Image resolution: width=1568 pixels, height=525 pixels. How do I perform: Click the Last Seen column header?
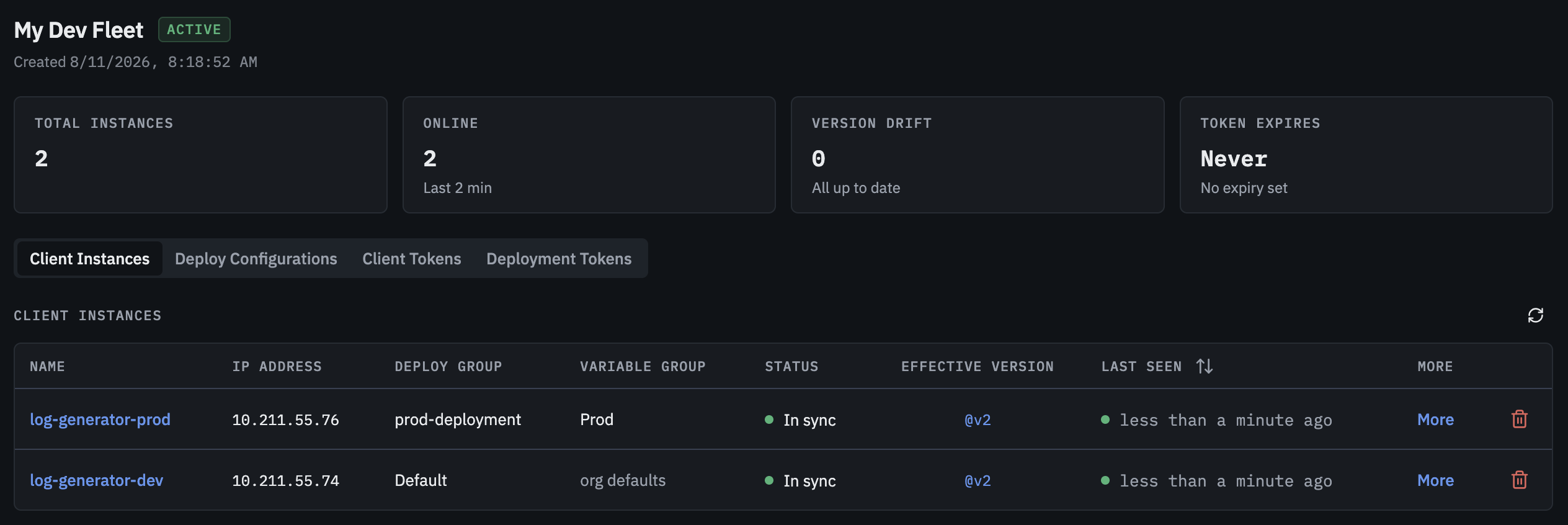click(1141, 366)
